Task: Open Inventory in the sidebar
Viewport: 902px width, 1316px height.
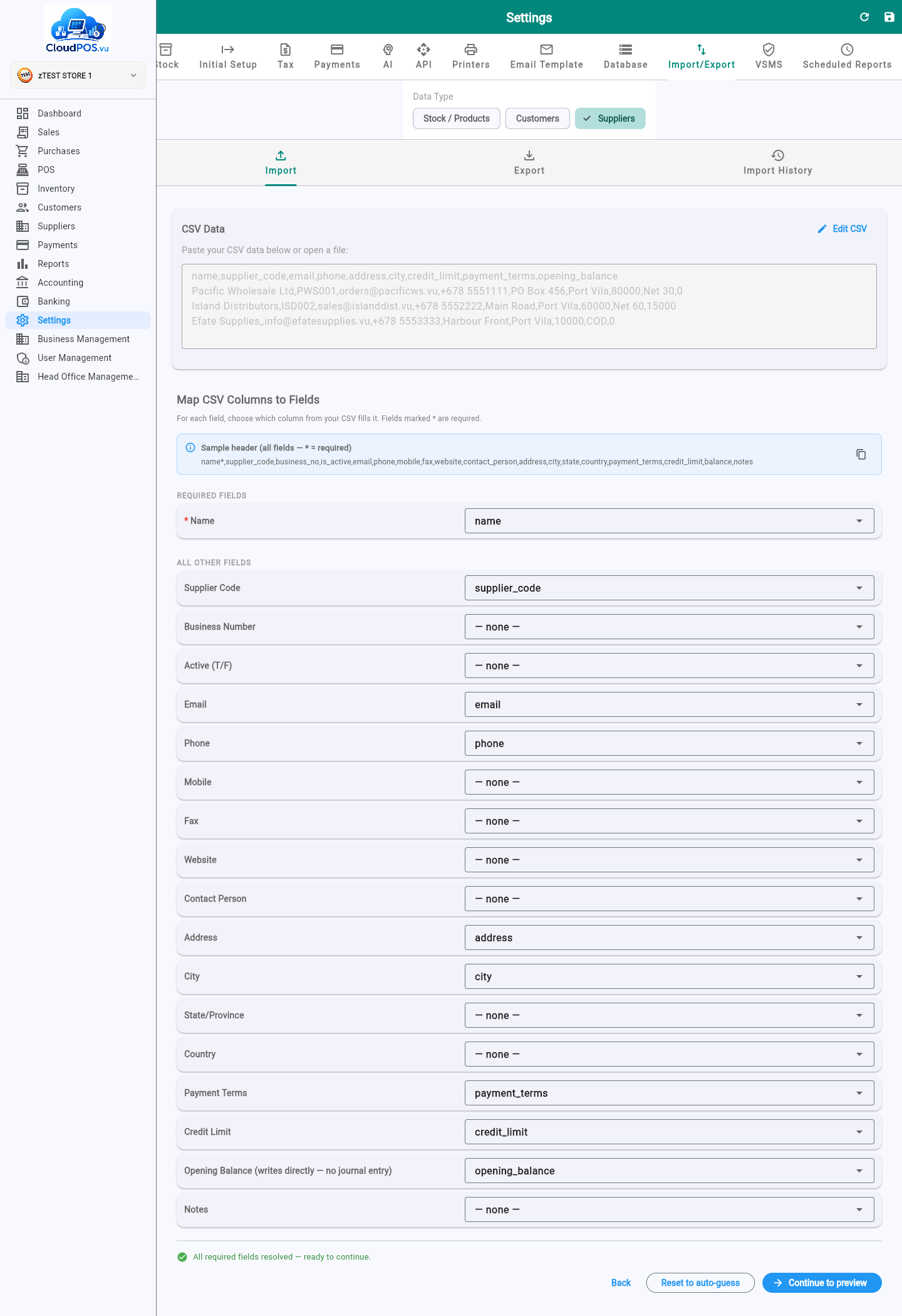Action: tap(78, 189)
